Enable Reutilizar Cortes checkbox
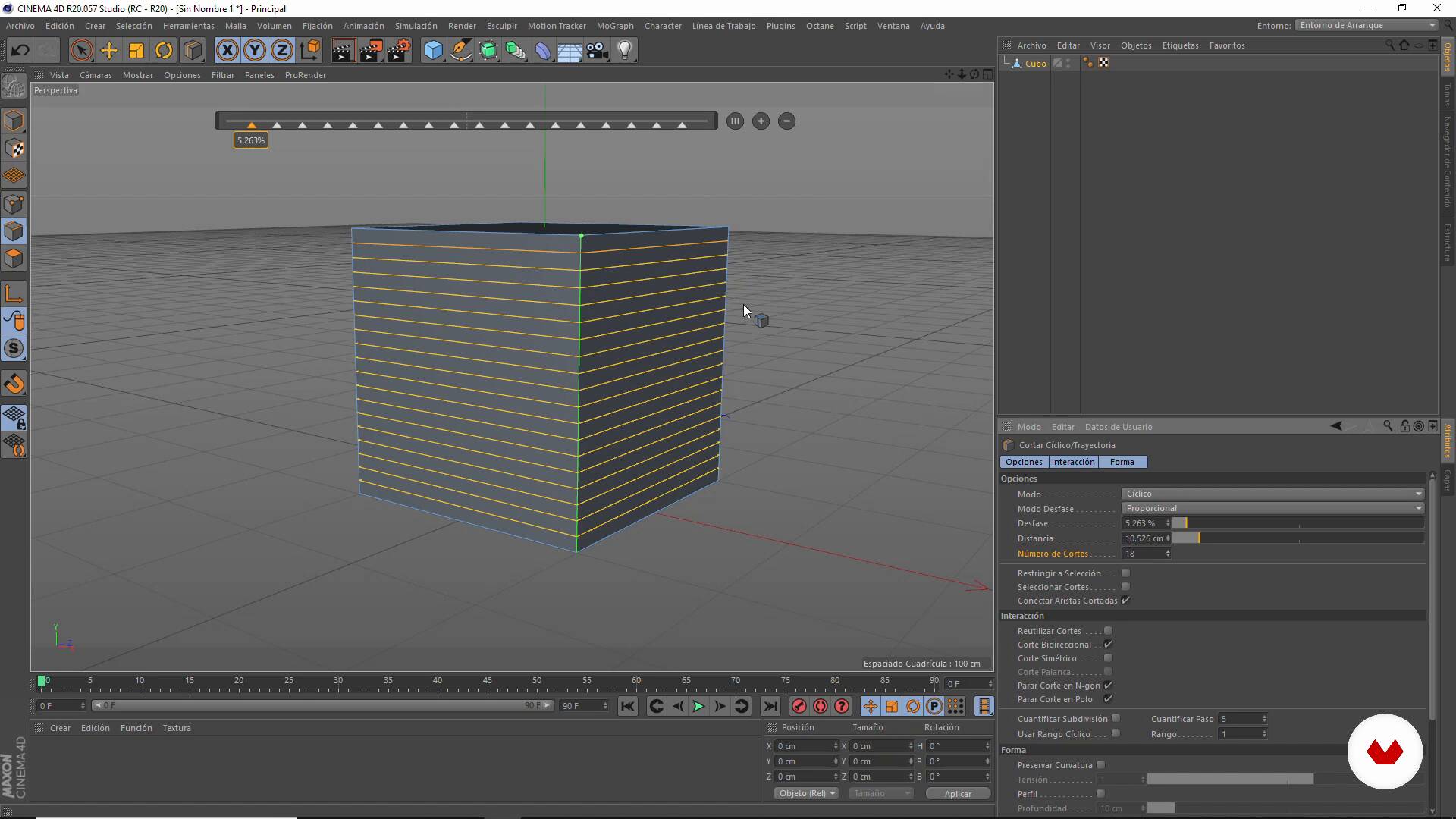The image size is (1456, 819). [1108, 631]
